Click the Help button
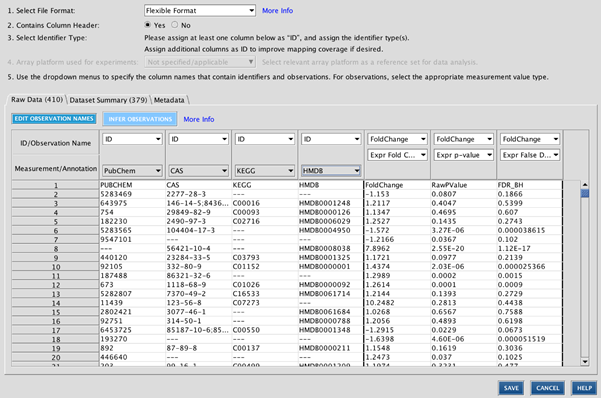 tap(584, 388)
